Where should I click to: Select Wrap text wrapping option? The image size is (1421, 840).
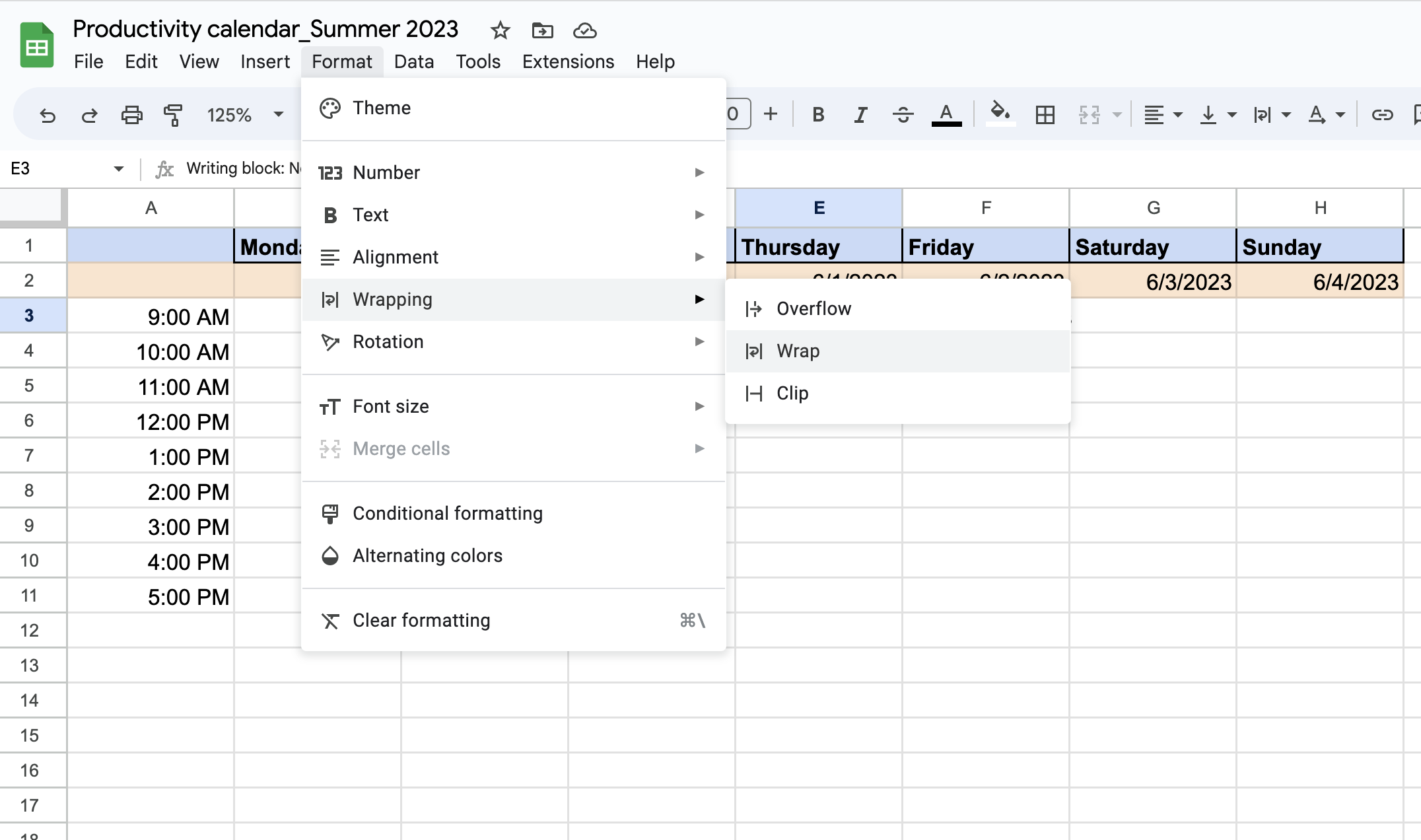[x=799, y=350]
